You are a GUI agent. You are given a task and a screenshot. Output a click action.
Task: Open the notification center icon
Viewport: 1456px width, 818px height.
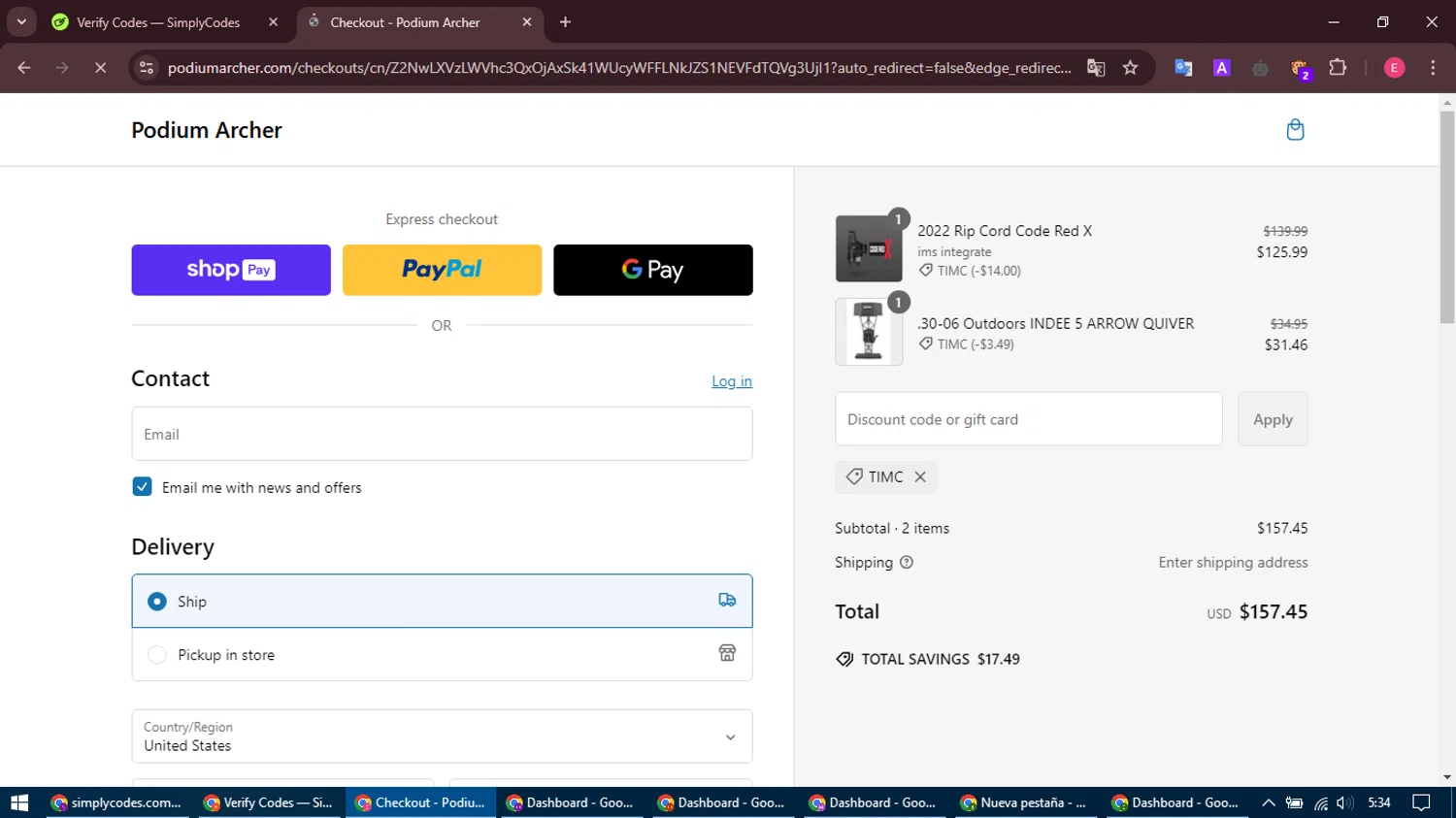click(1422, 802)
